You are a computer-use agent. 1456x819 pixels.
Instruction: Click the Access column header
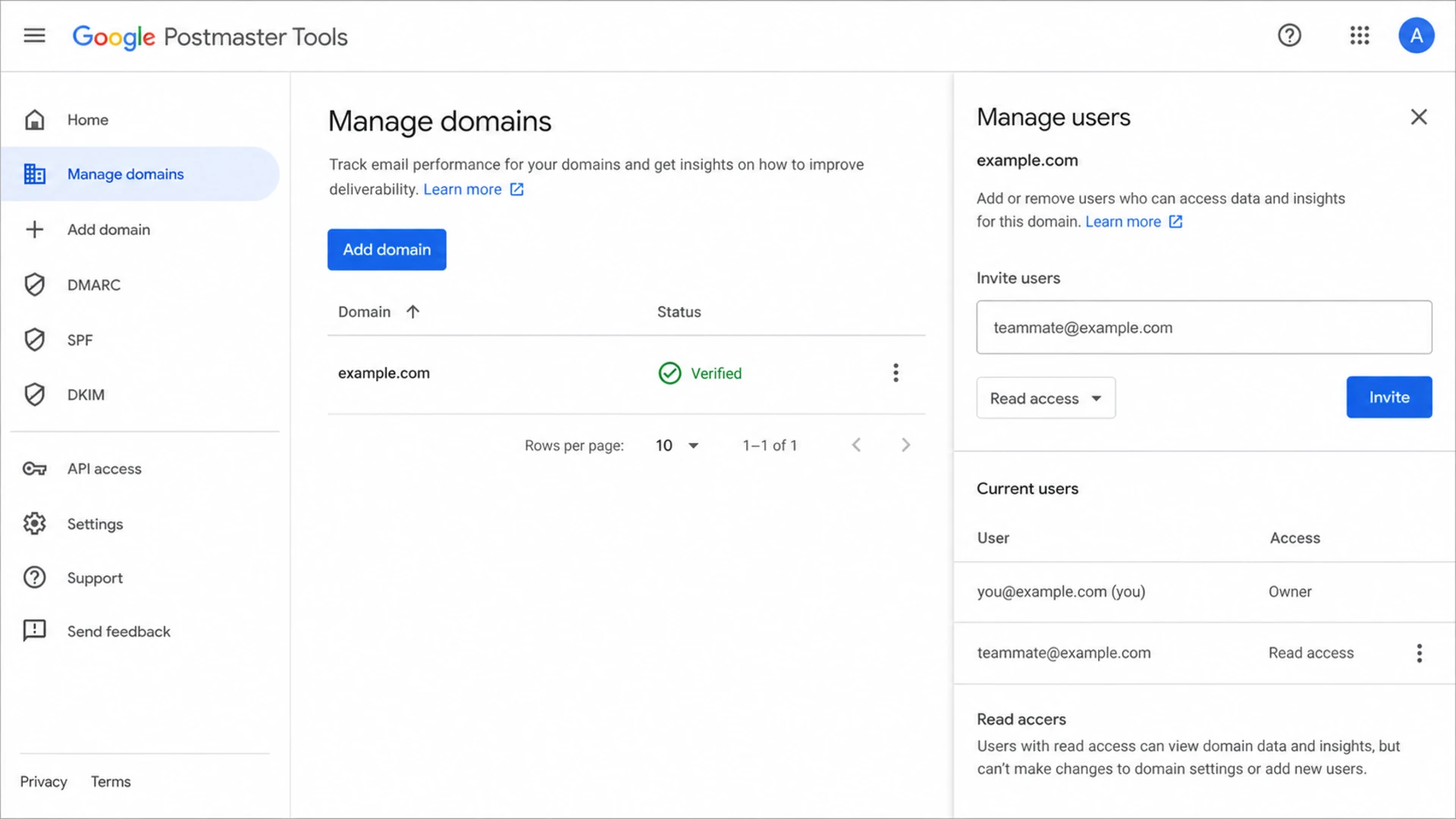click(1295, 538)
